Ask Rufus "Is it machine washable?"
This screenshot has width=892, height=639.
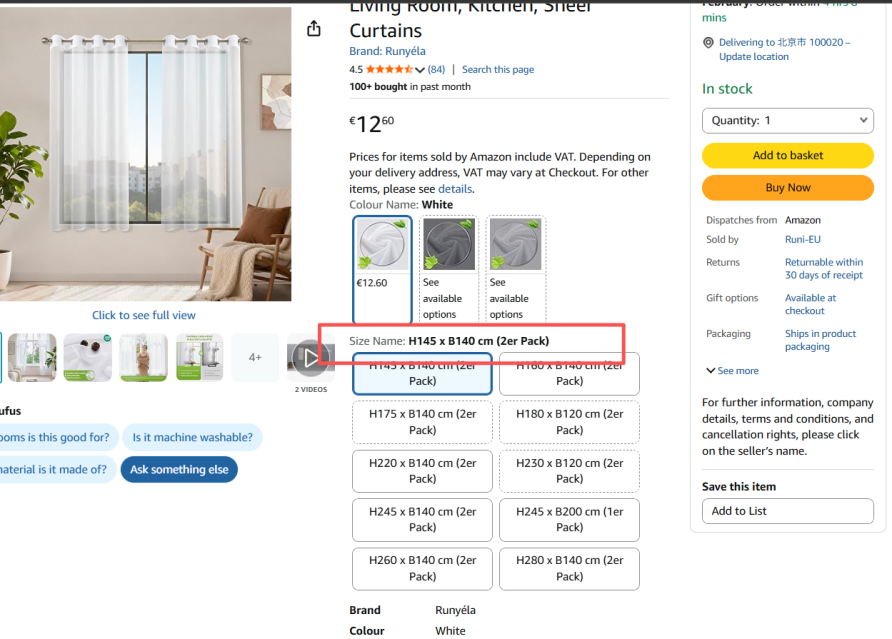[x=192, y=437]
